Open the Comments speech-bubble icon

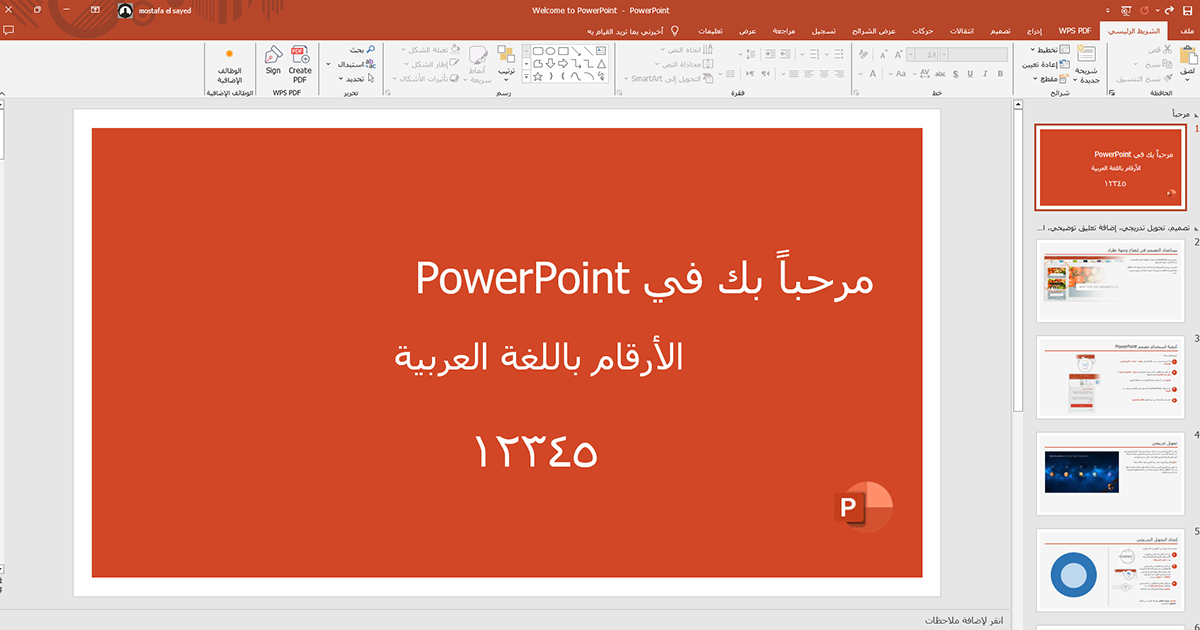click(x=8, y=31)
